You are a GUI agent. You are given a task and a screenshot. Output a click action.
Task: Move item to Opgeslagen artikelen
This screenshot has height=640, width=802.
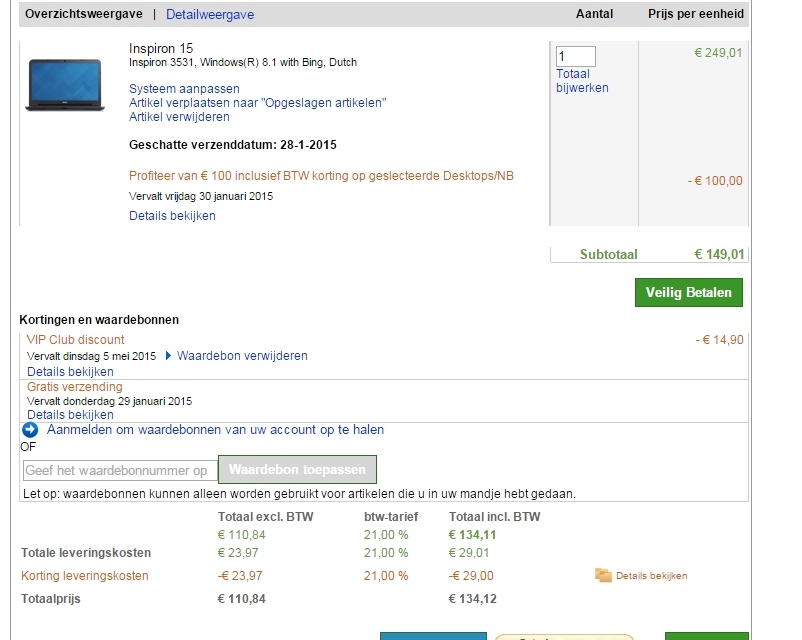(257, 103)
